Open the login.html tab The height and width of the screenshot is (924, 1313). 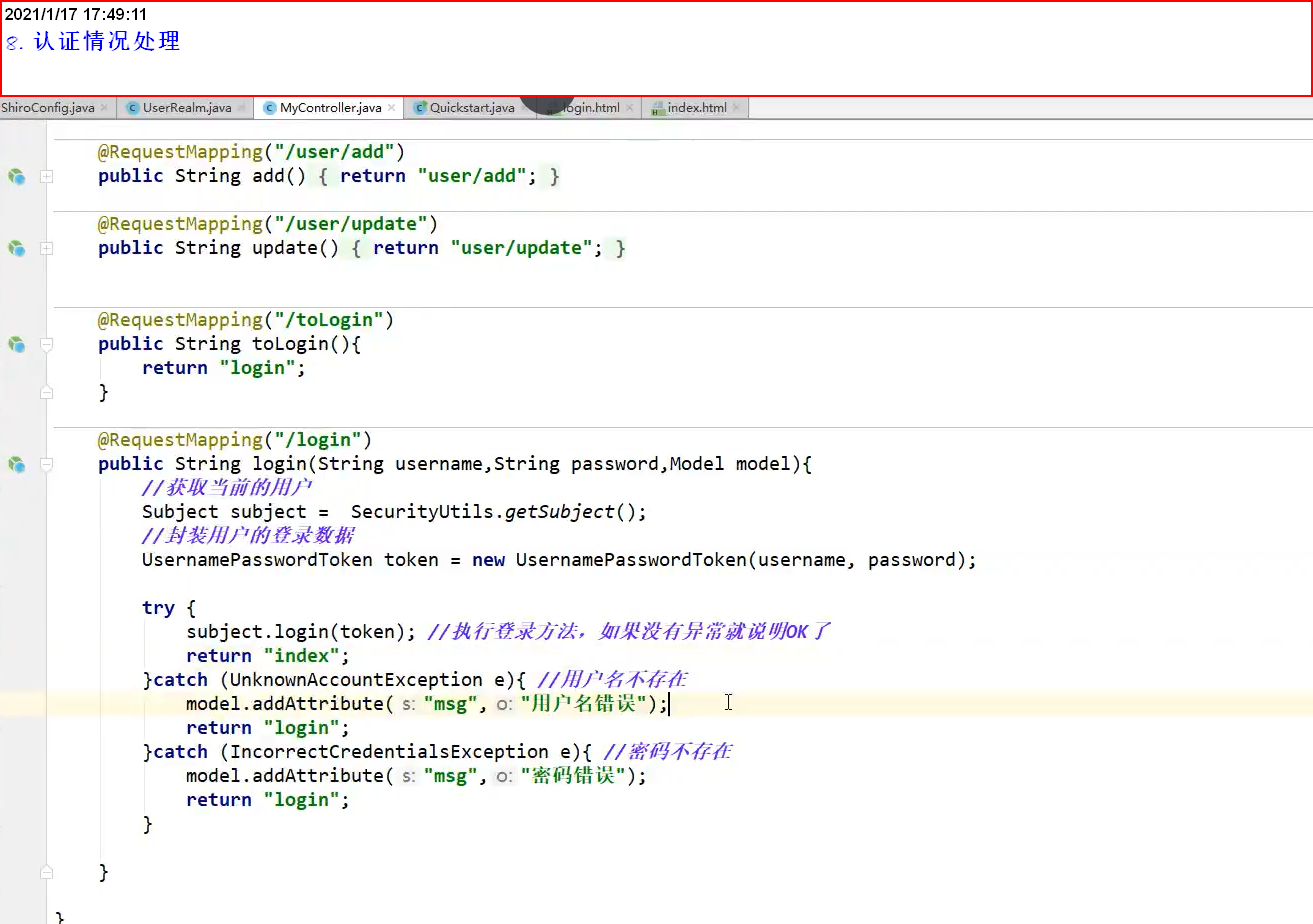pyautogui.click(x=590, y=108)
